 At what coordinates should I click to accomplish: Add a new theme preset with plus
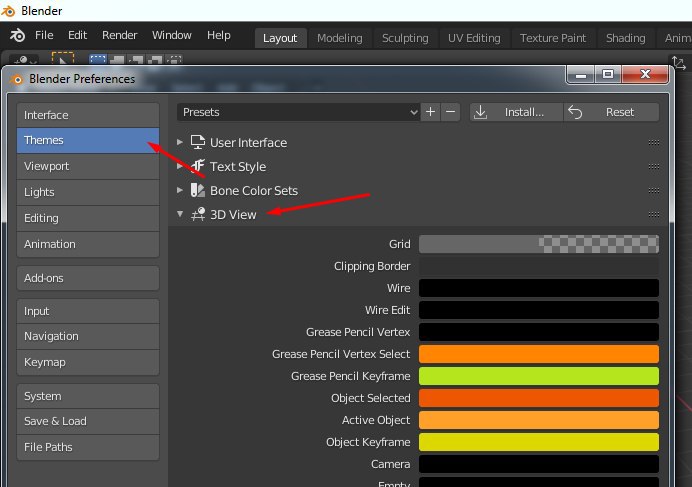coord(430,112)
